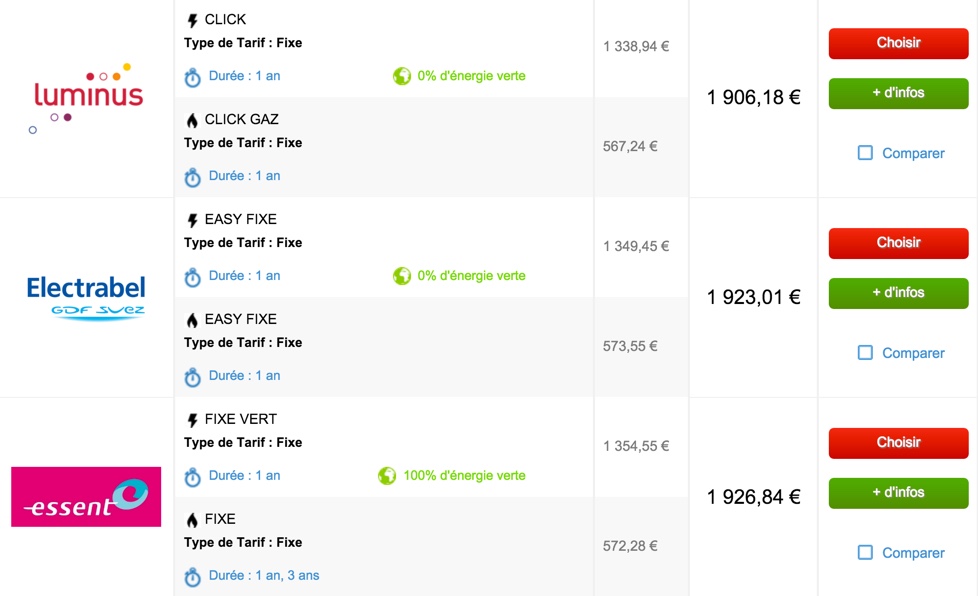Screen dimensions: 978x596
Task: Click the lightning icon beside Luminus CLICK
Action: [193, 20]
